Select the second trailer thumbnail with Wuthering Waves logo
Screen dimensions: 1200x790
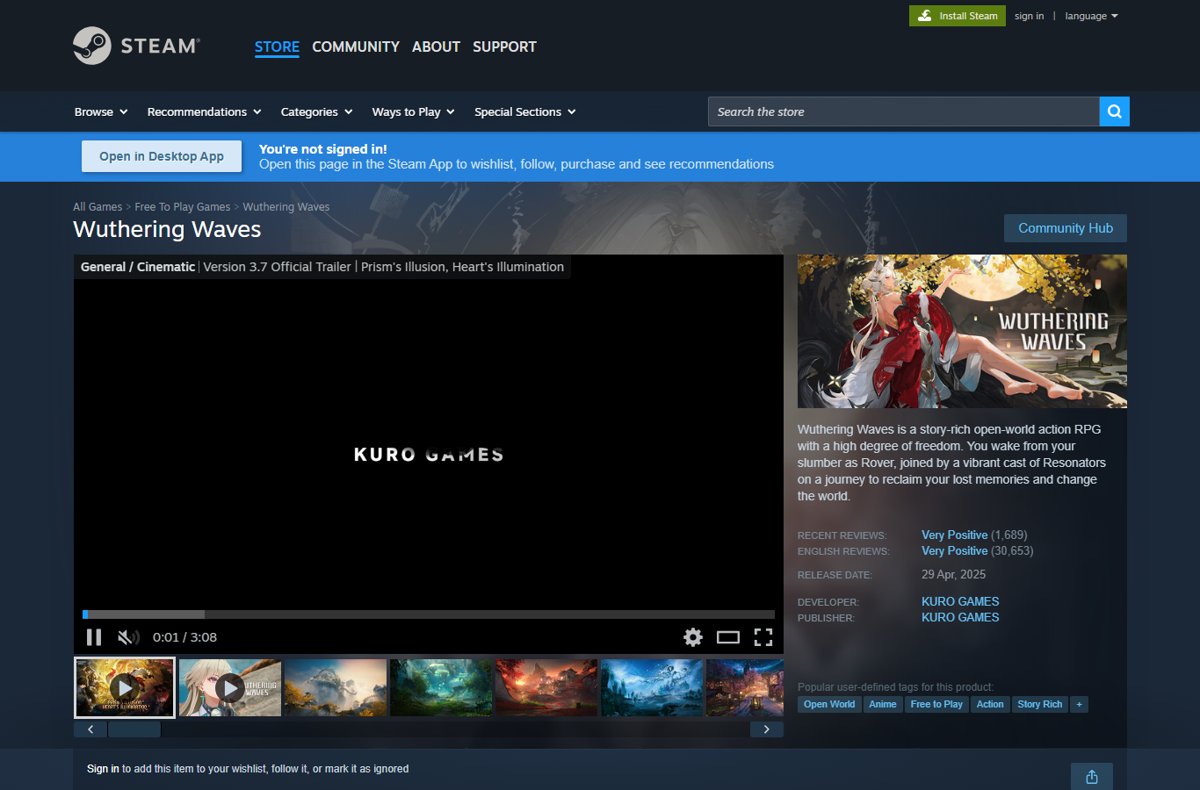[x=230, y=687]
